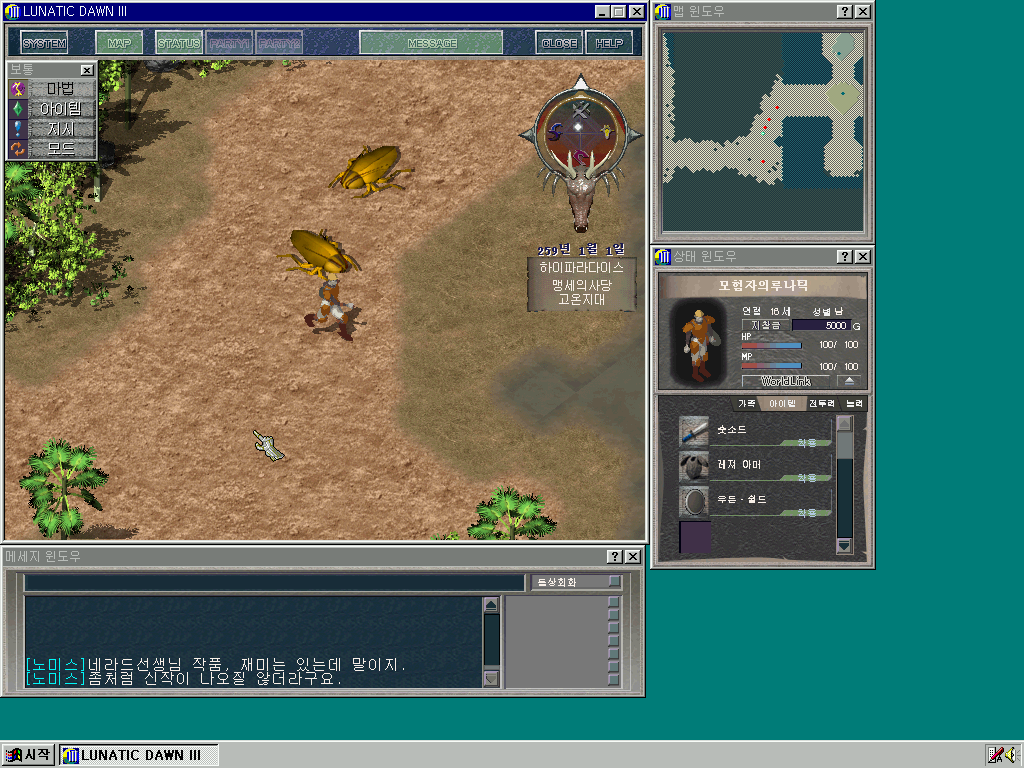The width and height of the screenshot is (1024, 768).
Task: Click the message text input field
Action: click(x=274, y=582)
